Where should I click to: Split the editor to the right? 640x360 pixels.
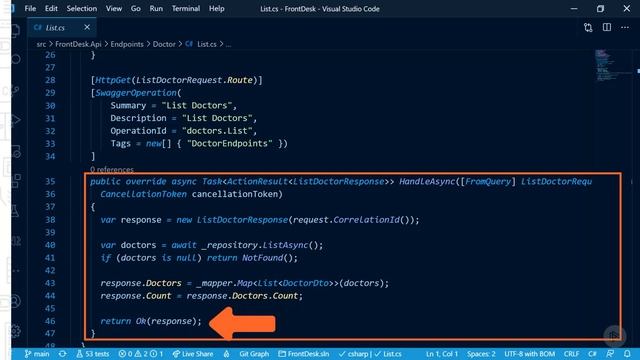tap(607, 27)
